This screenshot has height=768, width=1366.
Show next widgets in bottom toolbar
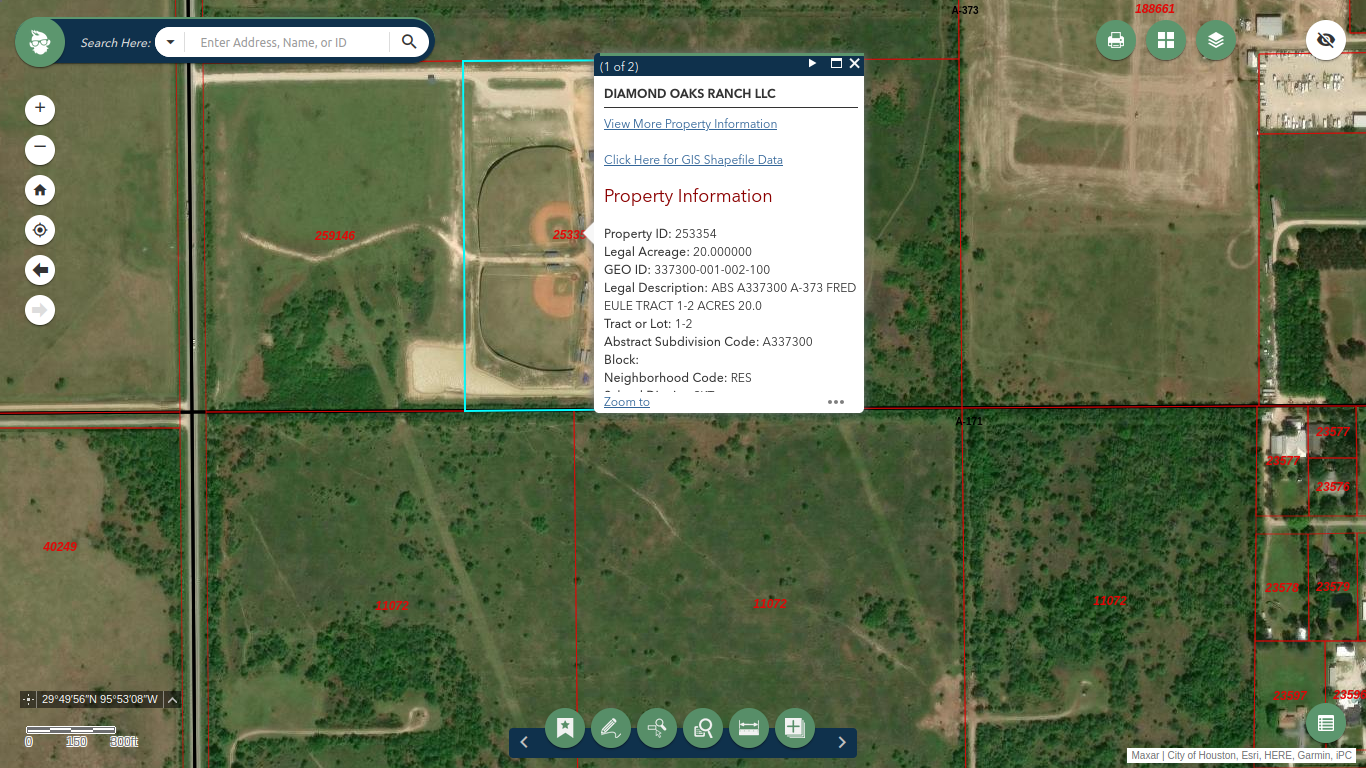pos(842,742)
